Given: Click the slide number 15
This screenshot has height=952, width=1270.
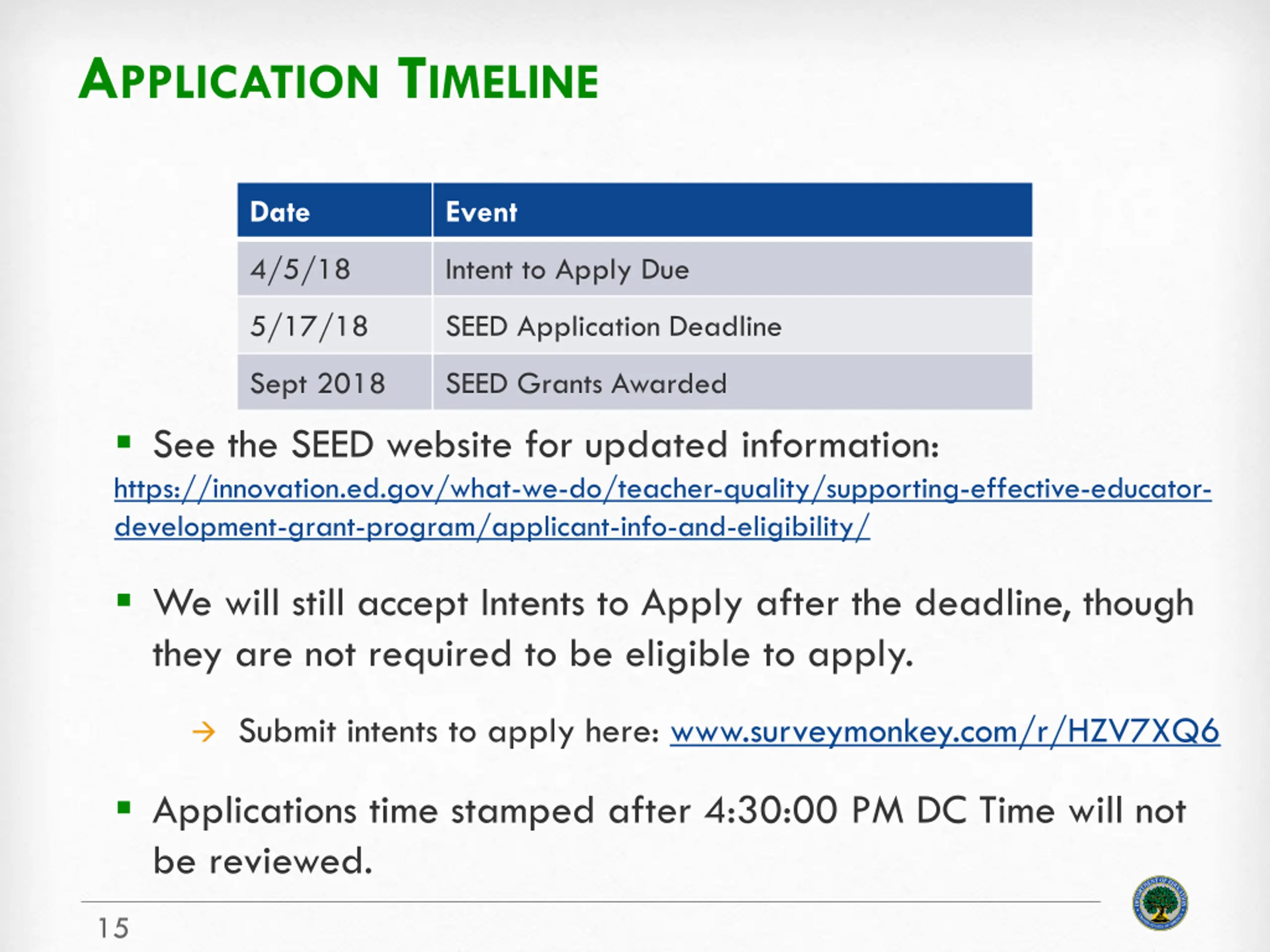Looking at the screenshot, I should [x=113, y=928].
